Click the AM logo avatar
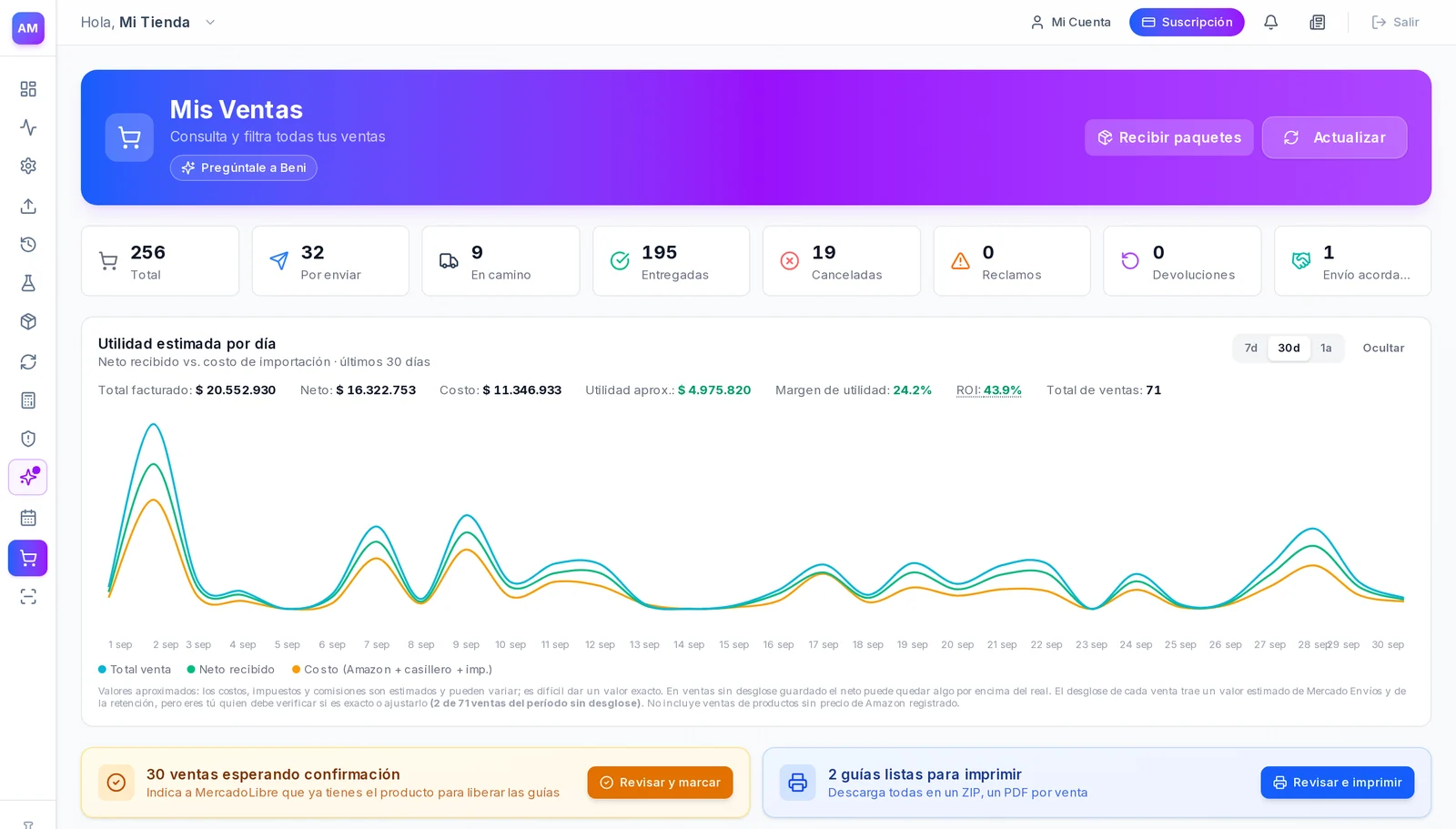This screenshot has height=829, width=1456. pos(28,28)
